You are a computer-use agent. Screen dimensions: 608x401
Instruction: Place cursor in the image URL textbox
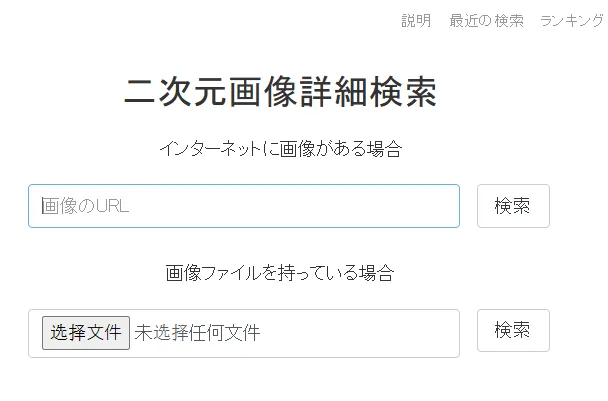[244, 206]
